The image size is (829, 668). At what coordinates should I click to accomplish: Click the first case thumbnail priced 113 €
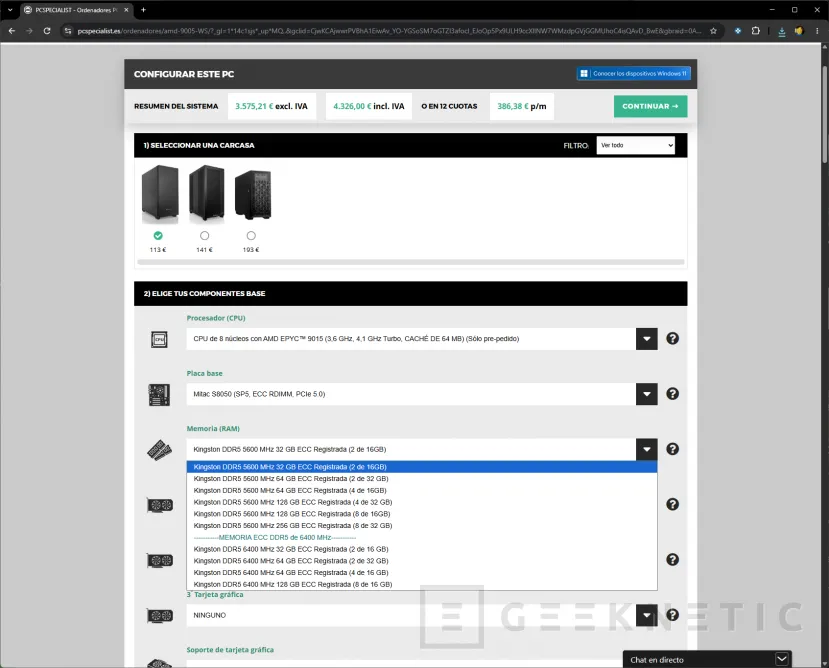pyautogui.click(x=160, y=194)
